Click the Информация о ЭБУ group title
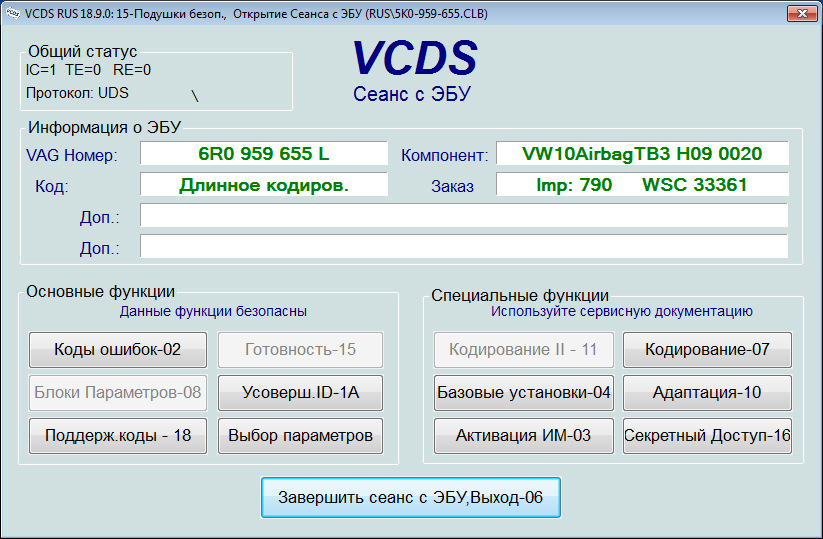The image size is (823, 539). click(x=104, y=127)
